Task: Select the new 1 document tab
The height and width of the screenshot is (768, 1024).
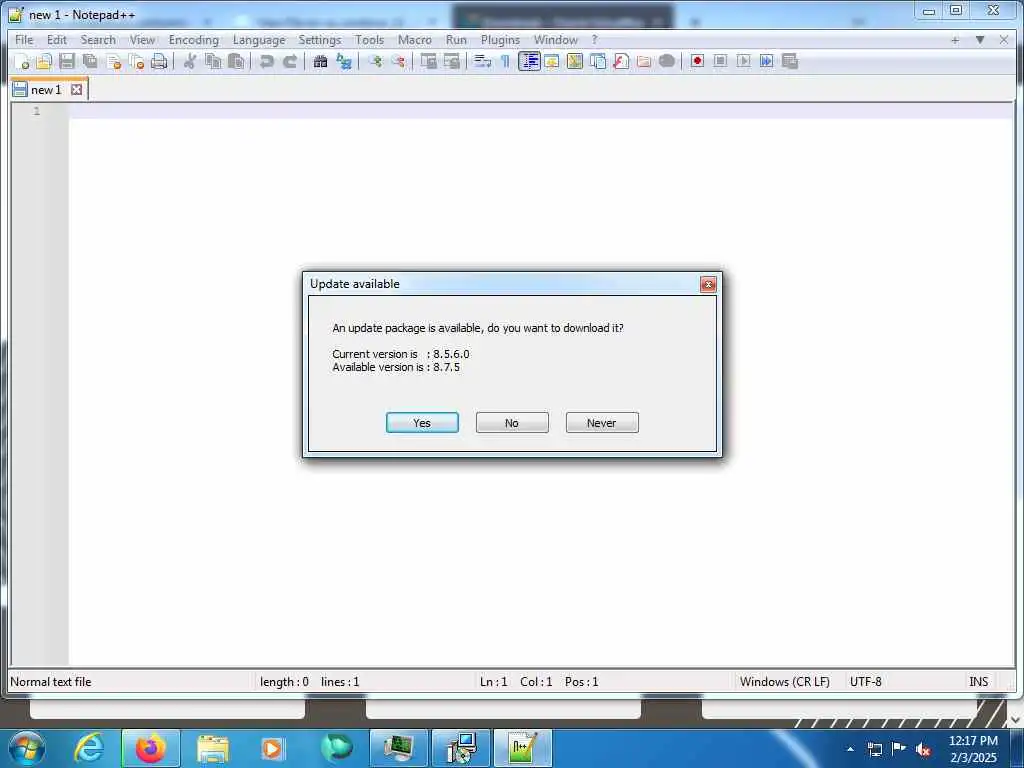Action: (x=46, y=89)
